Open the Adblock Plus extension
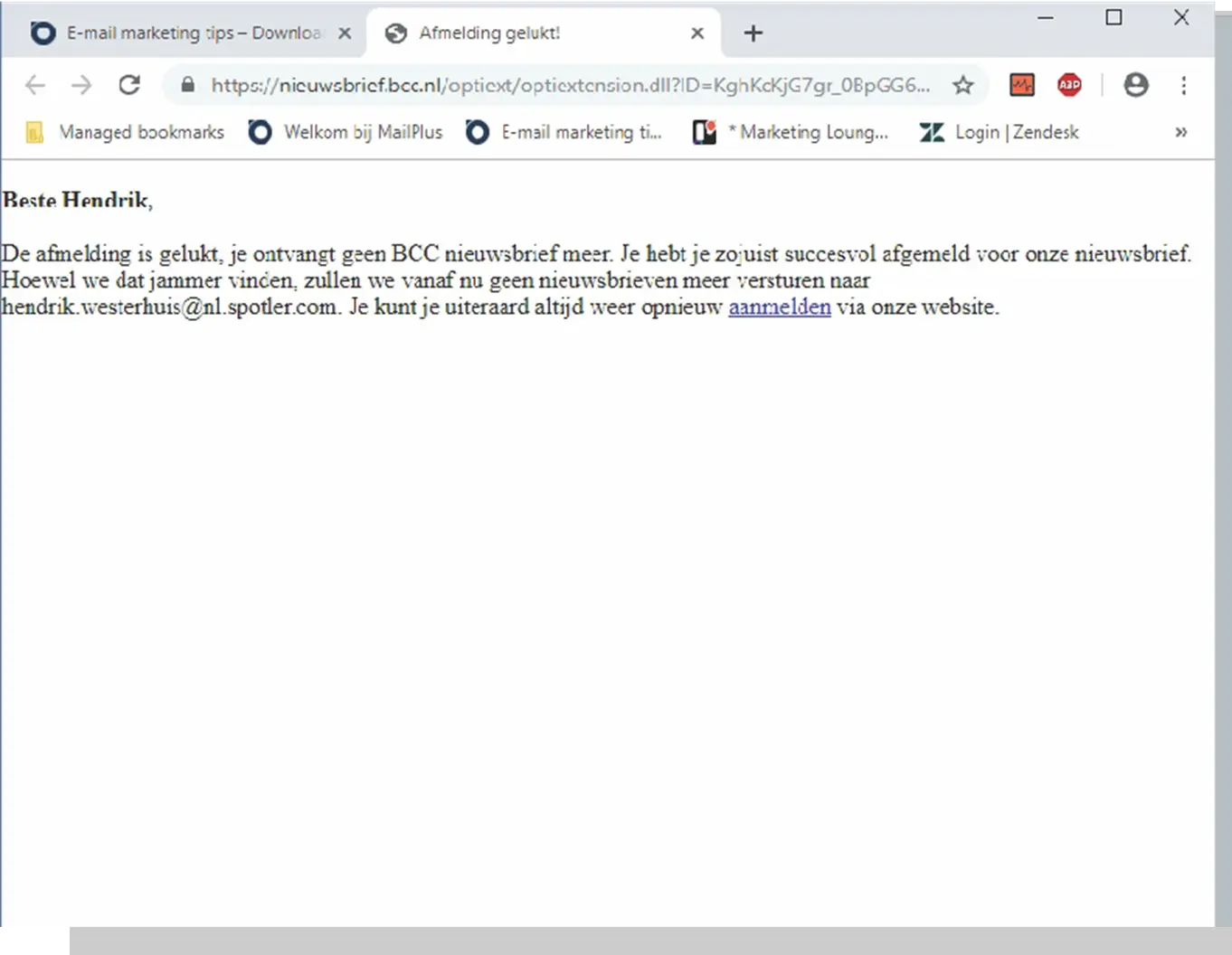 pyautogui.click(x=1069, y=85)
